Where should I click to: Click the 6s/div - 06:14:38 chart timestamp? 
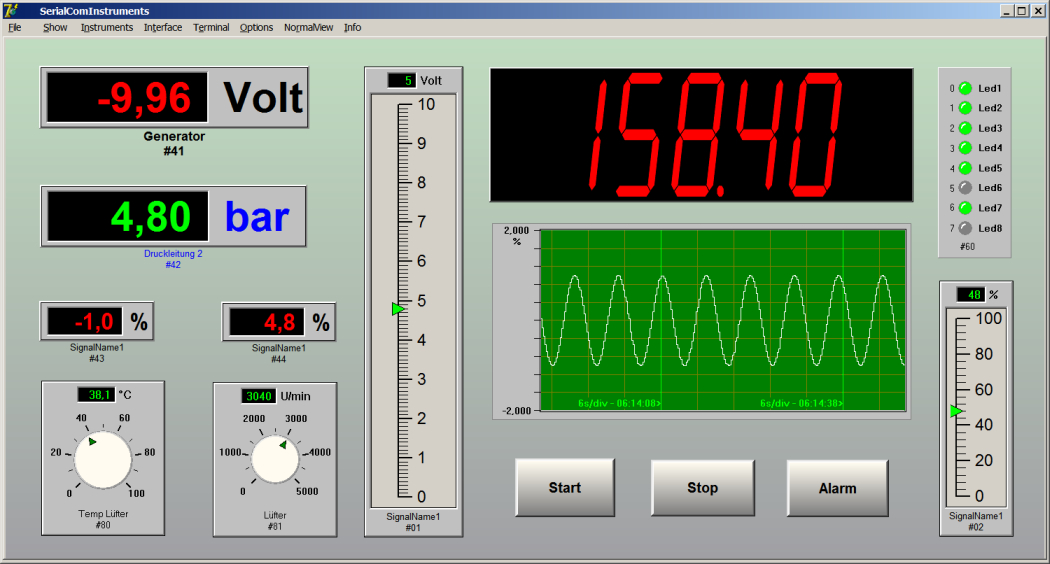802,403
